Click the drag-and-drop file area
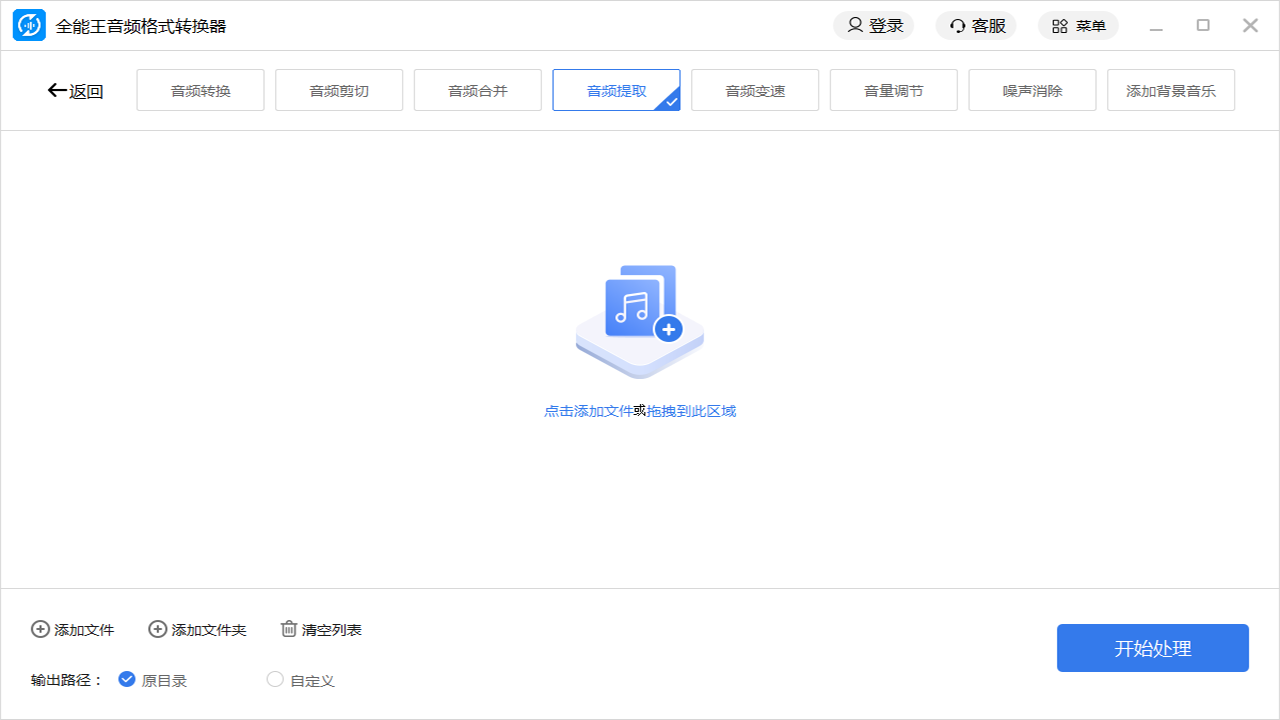1280x720 pixels. coord(639,360)
